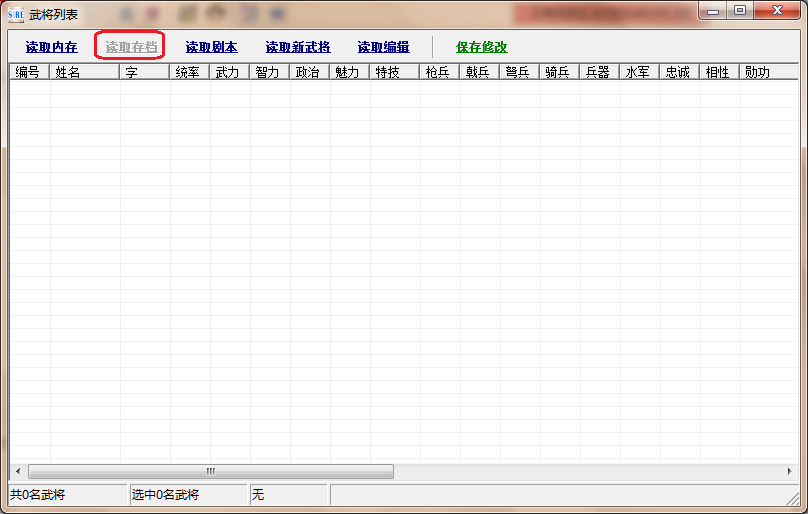Click the greyed-out 读取存档 link
The image size is (808, 514).
[x=131, y=47]
